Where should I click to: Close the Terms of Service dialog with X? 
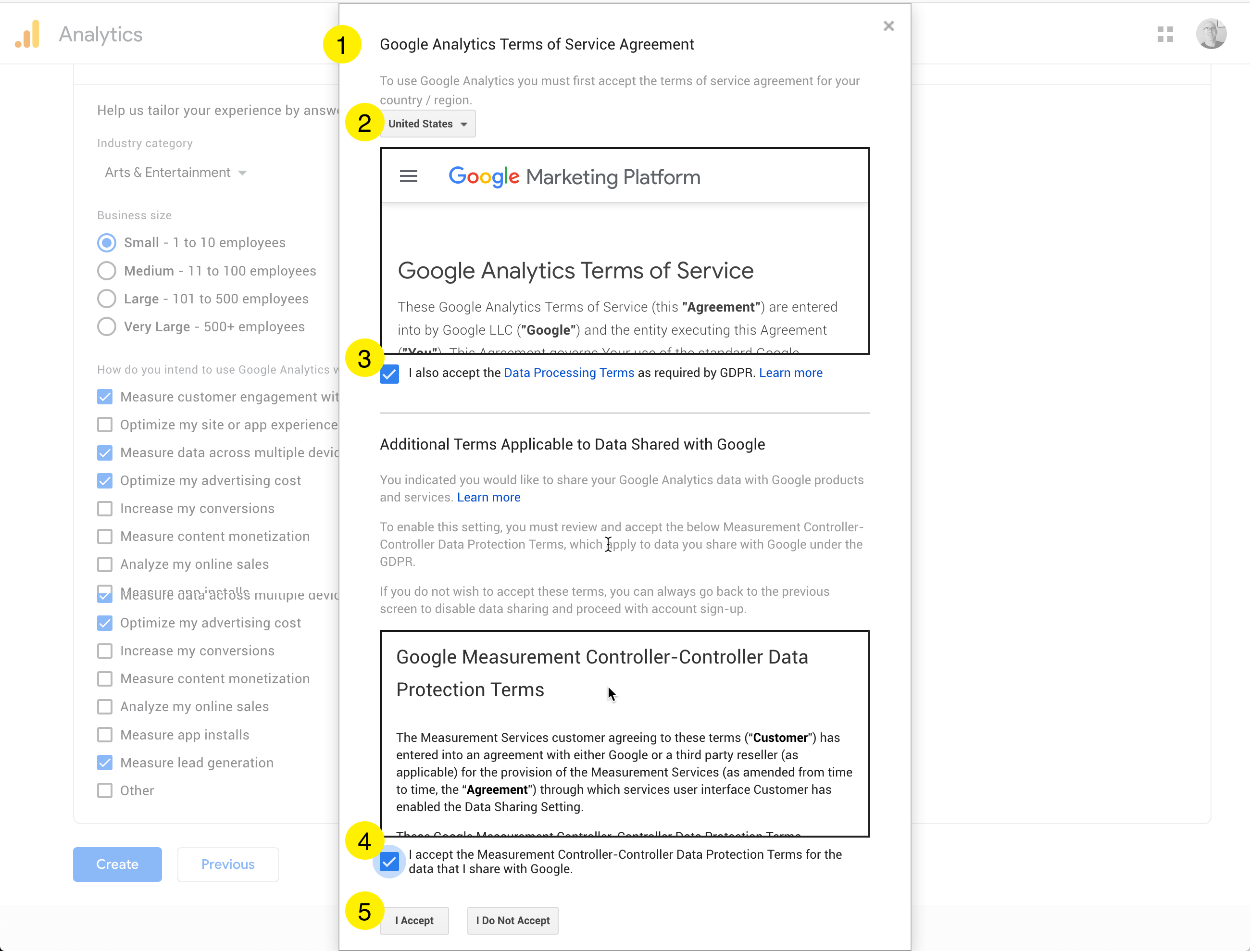[x=888, y=26]
